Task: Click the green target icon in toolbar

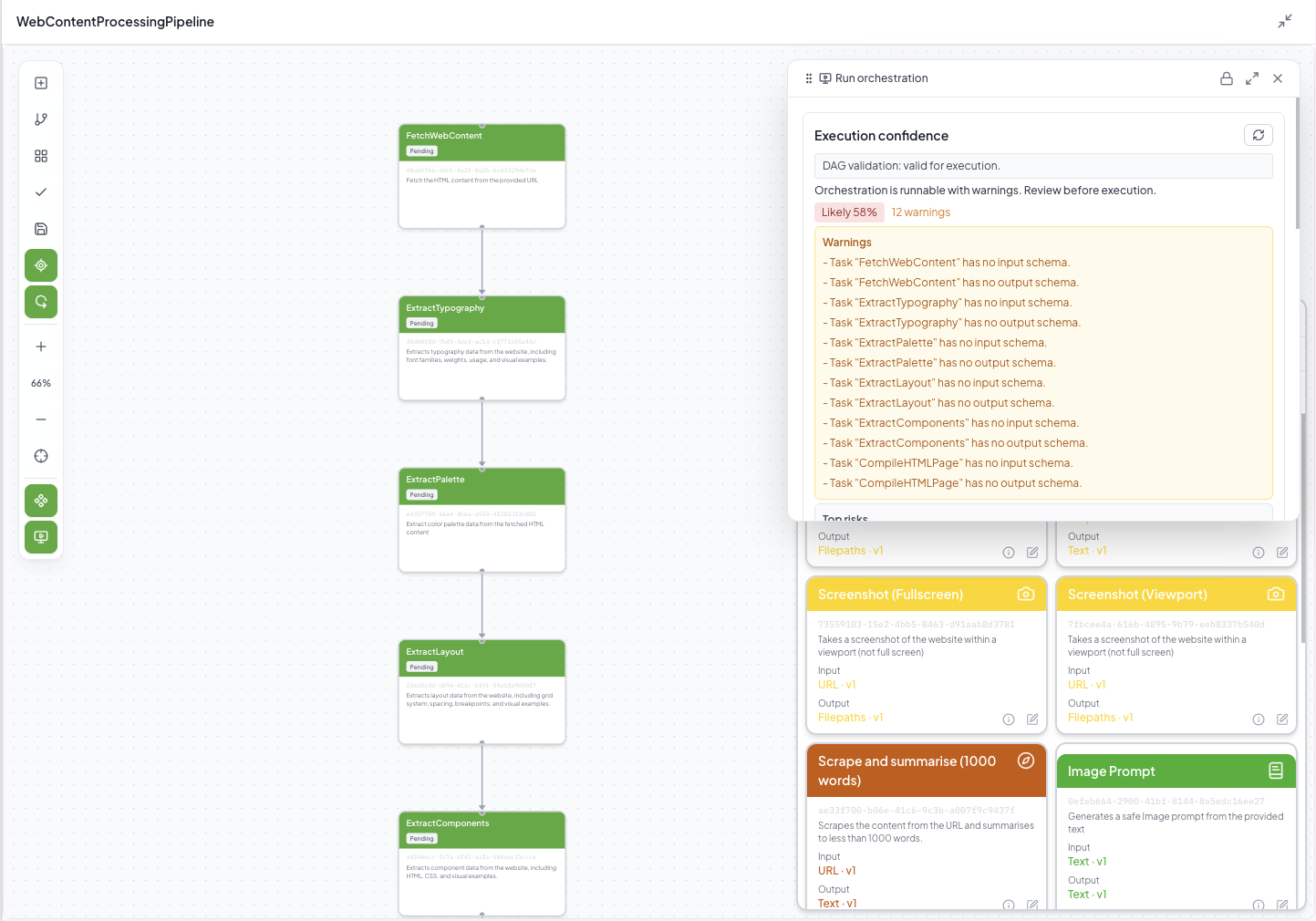Action: (x=41, y=265)
